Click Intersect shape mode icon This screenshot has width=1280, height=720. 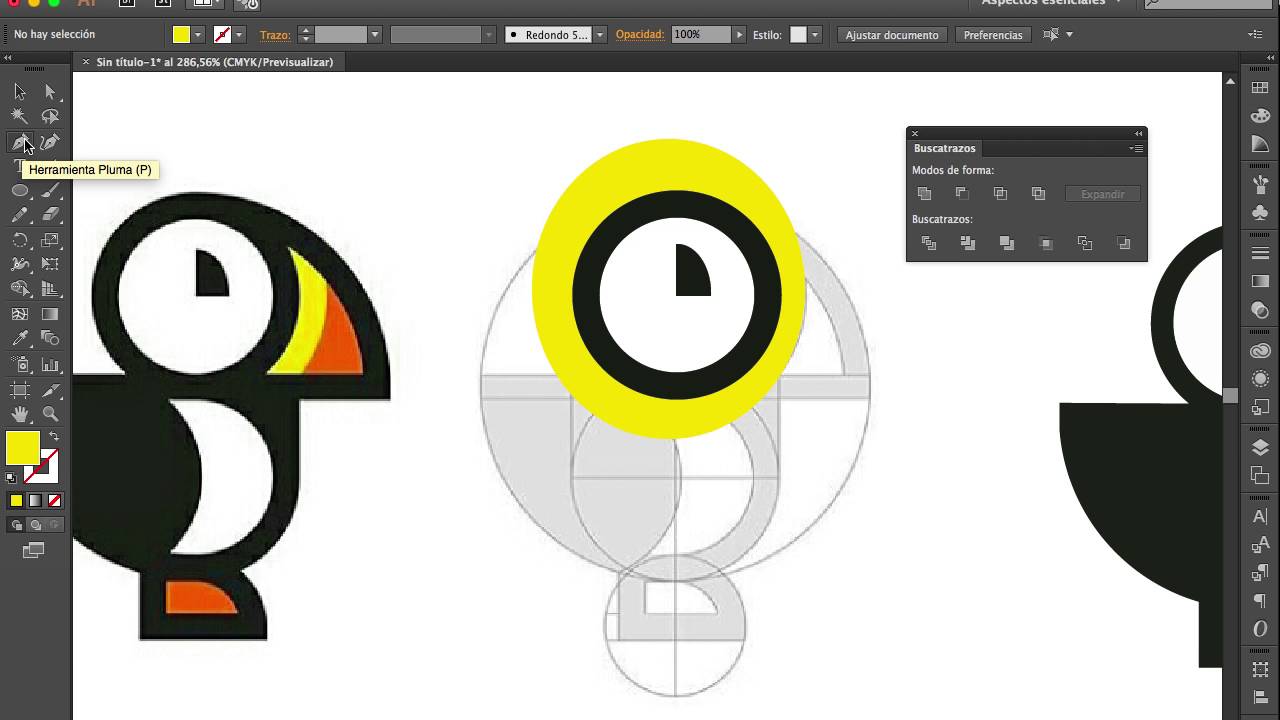[1000, 194]
